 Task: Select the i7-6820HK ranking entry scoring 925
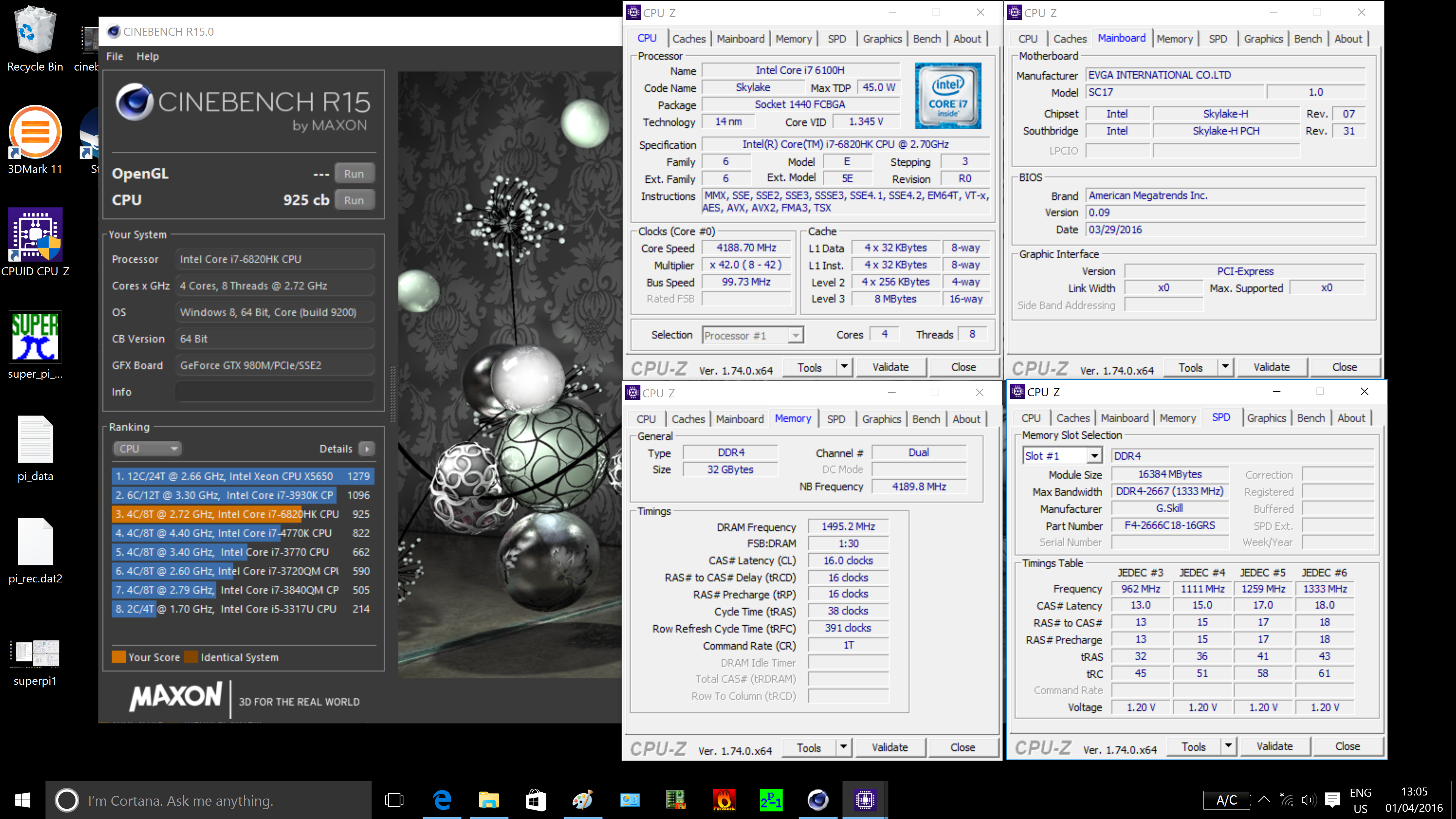243,514
